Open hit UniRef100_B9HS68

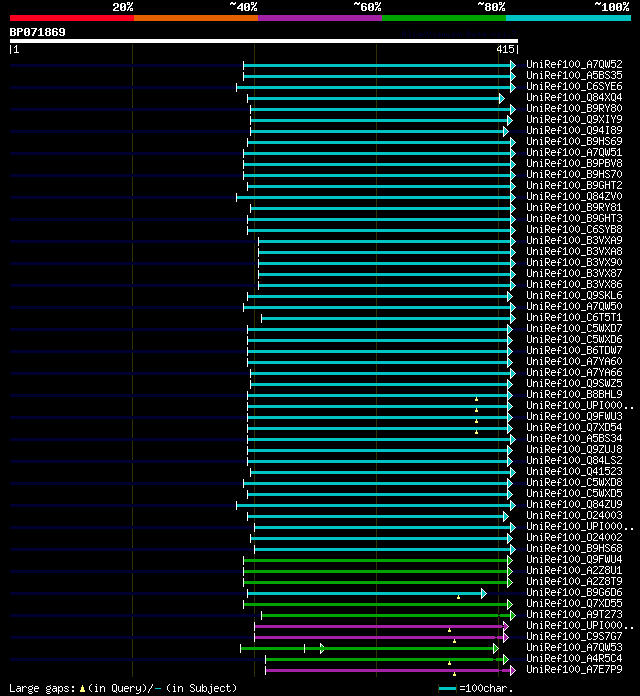[574, 549]
